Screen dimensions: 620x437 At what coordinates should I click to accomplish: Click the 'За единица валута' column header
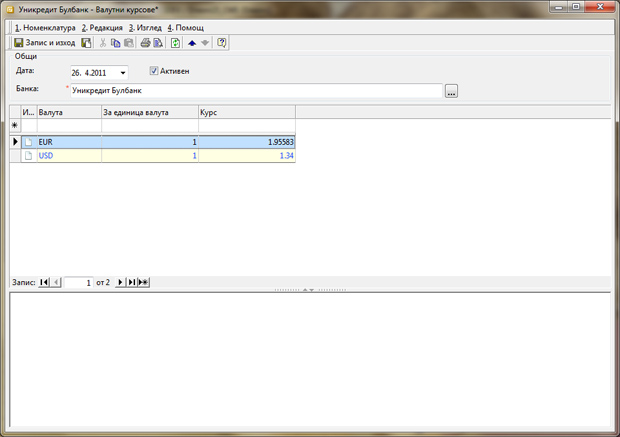150,112
